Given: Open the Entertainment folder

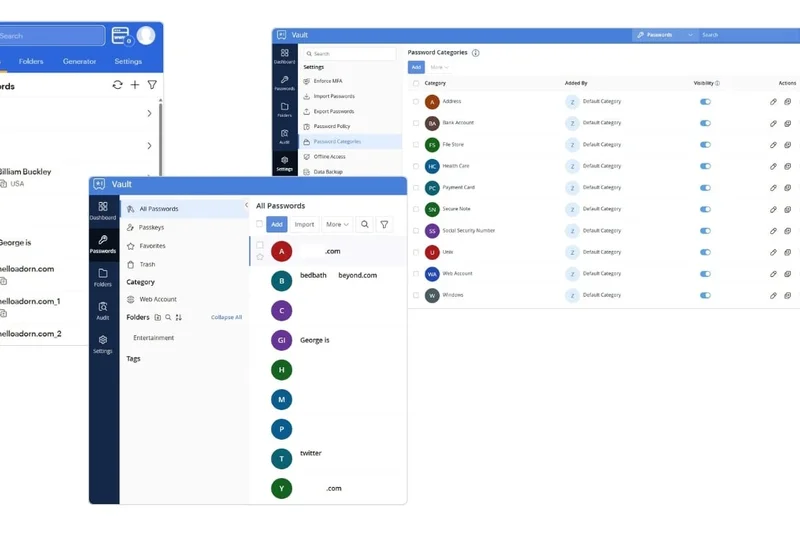Looking at the screenshot, I should tap(154, 338).
